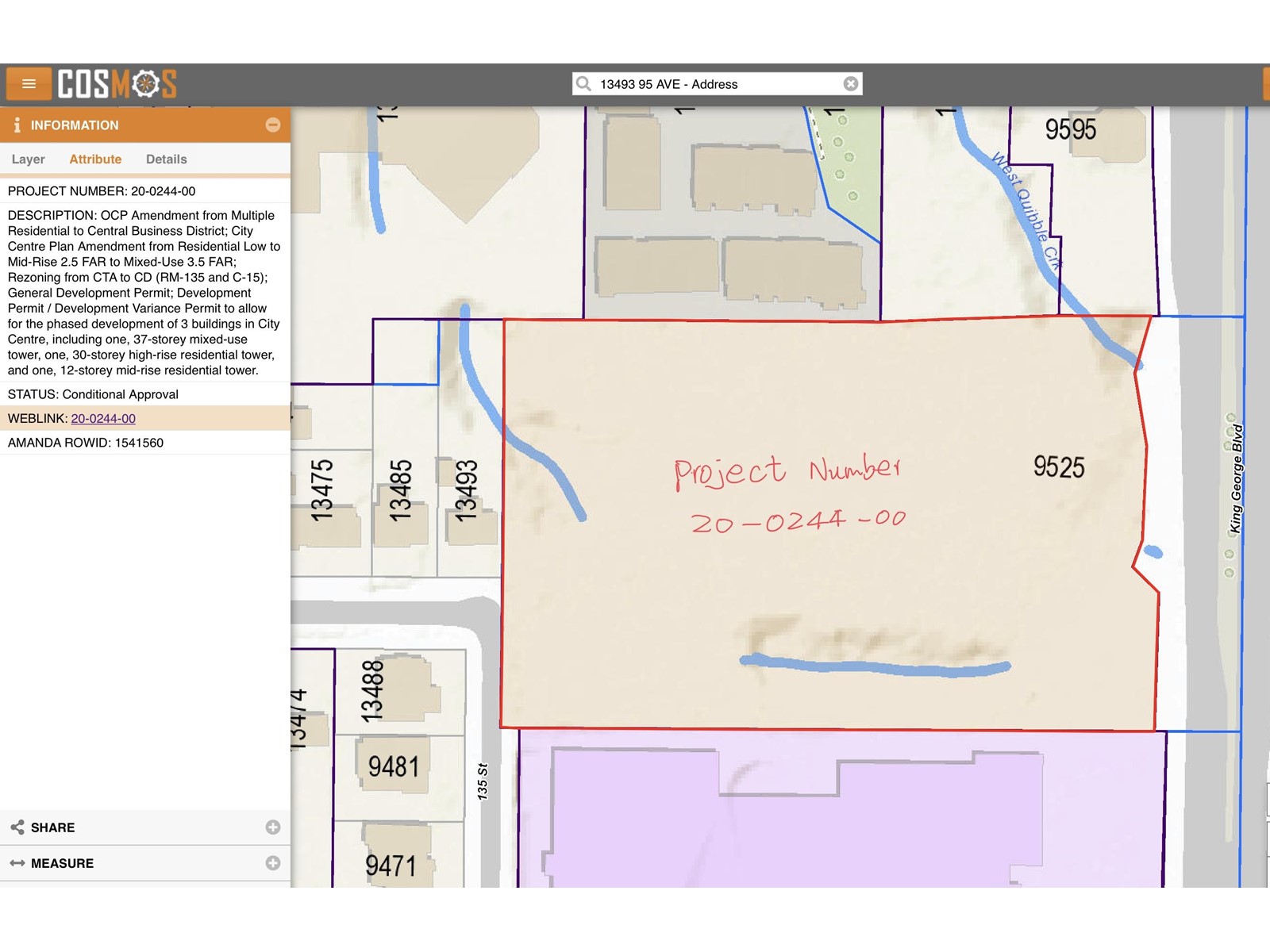Click the 9595 parcel label
The width and height of the screenshot is (1270, 952).
(1070, 129)
